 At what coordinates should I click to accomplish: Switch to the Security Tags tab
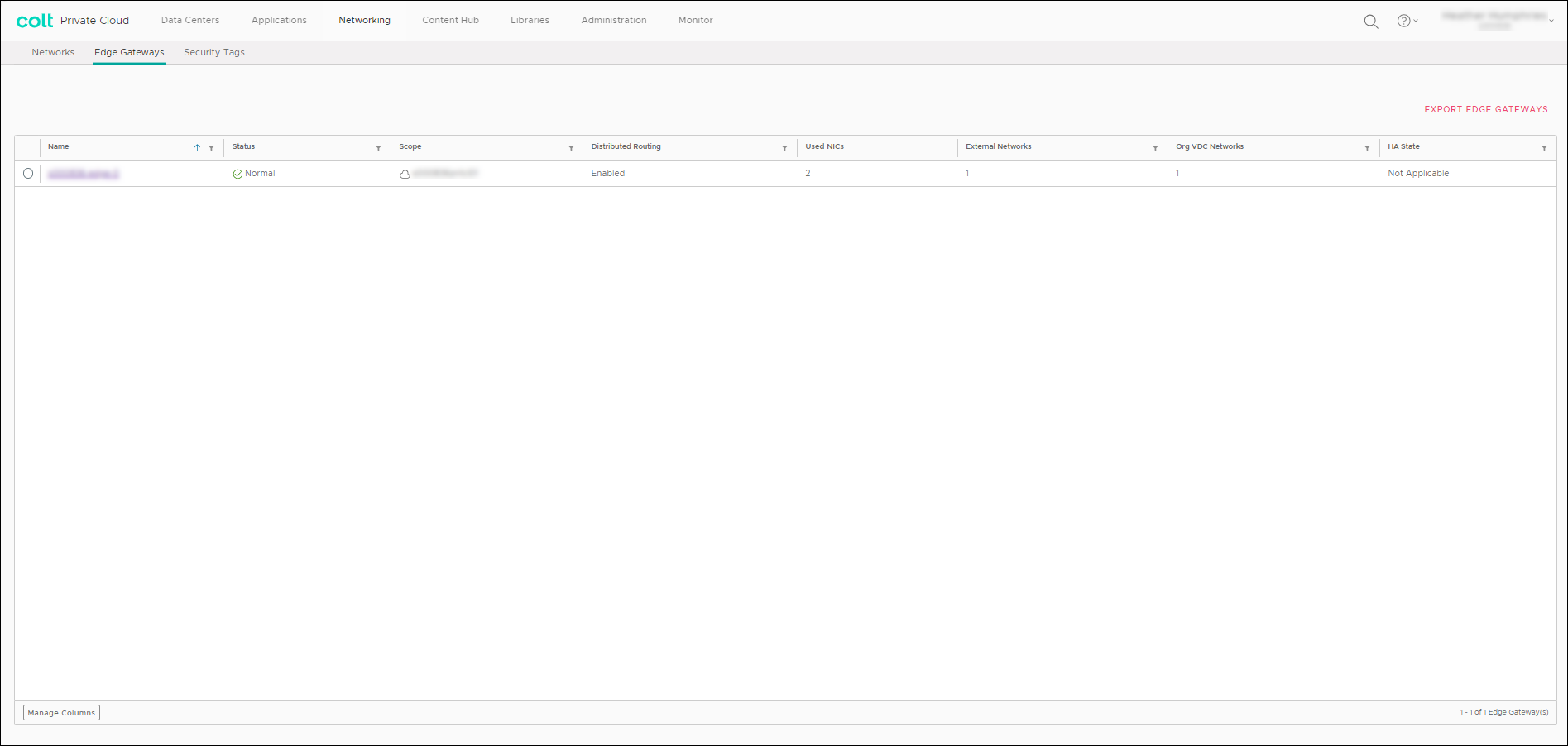[x=214, y=52]
